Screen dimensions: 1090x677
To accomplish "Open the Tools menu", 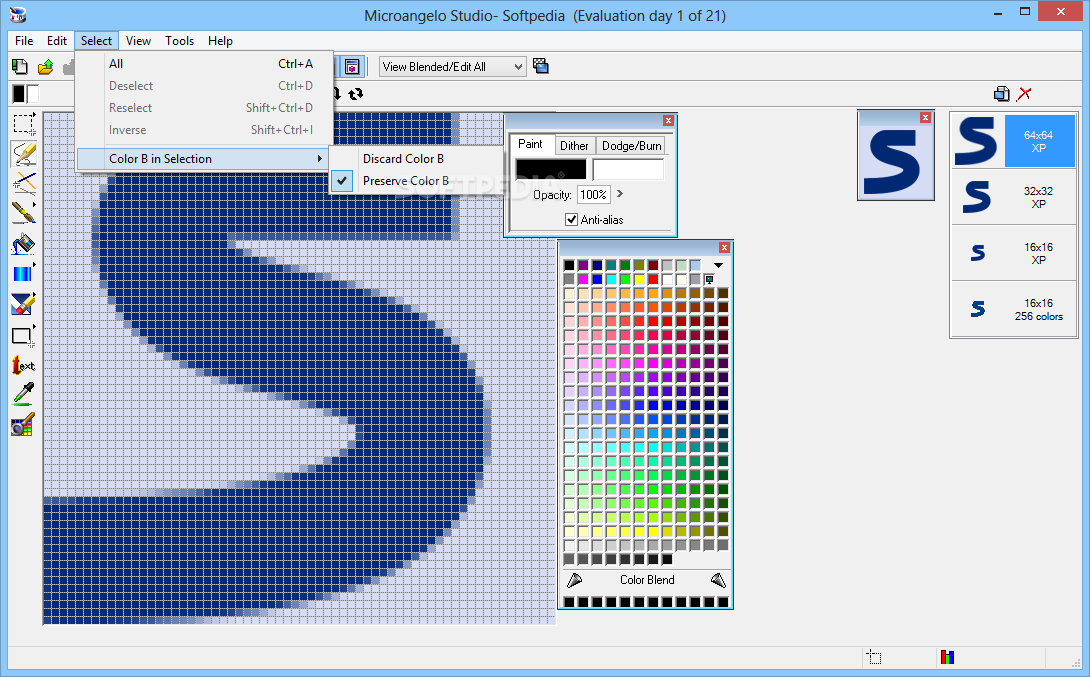I will point(179,41).
